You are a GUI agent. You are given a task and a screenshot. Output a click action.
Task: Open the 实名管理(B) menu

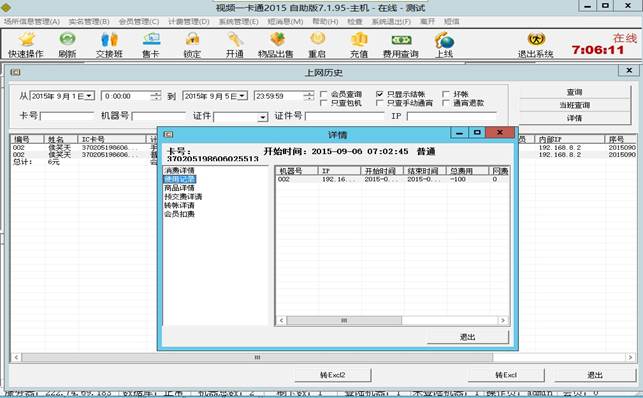[x=89, y=21]
